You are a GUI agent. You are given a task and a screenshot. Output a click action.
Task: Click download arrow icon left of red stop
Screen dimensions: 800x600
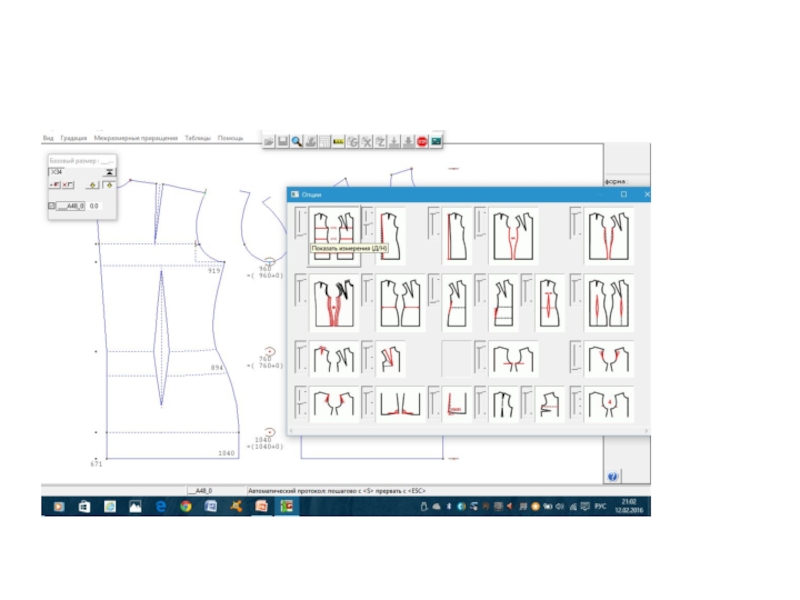tap(408, 142)
